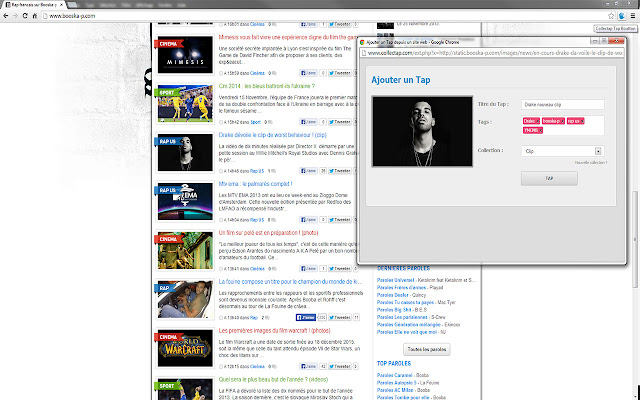Click Facebook J'aime on Cm 2014 article
The width and height of the screenshot is (640, 400).
tap(309, 122)
